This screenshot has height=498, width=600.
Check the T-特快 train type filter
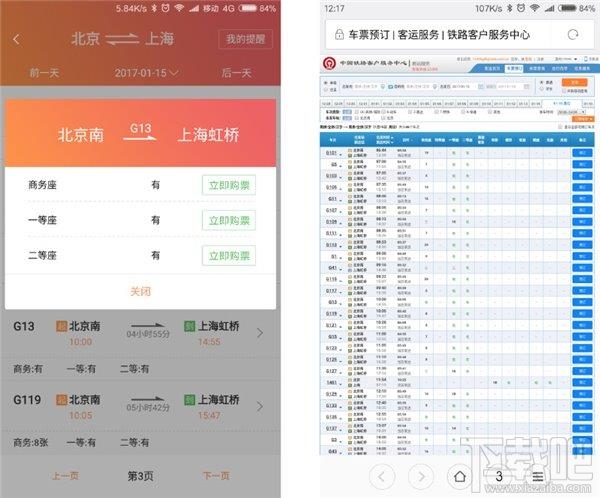[437, 112]
